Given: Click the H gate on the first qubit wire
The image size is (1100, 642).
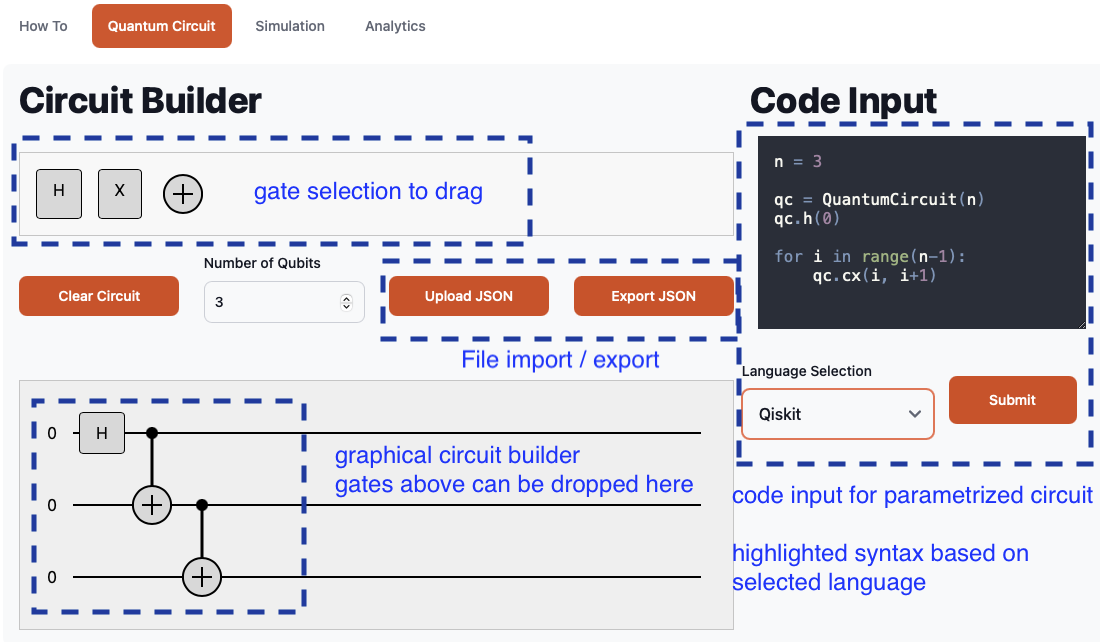Looking at the screenshot, I should click(101, 433).
